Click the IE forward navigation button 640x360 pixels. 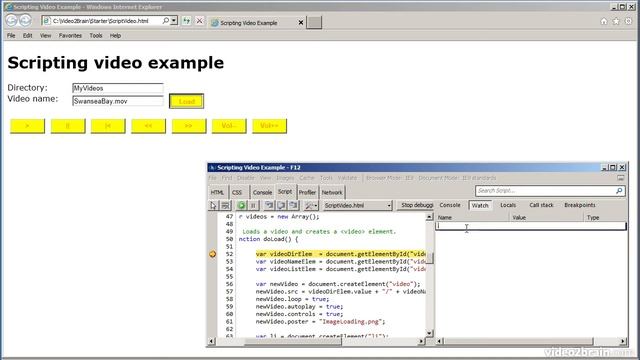tap(25, 20)
